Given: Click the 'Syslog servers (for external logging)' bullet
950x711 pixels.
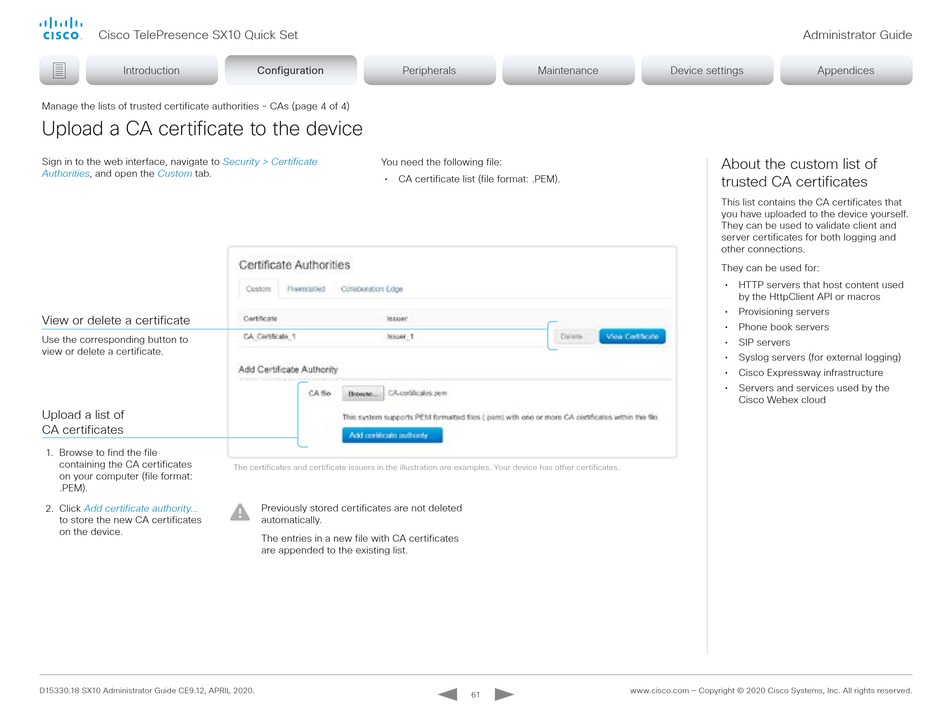Looking at the screenshot, I should pos(819,357).
